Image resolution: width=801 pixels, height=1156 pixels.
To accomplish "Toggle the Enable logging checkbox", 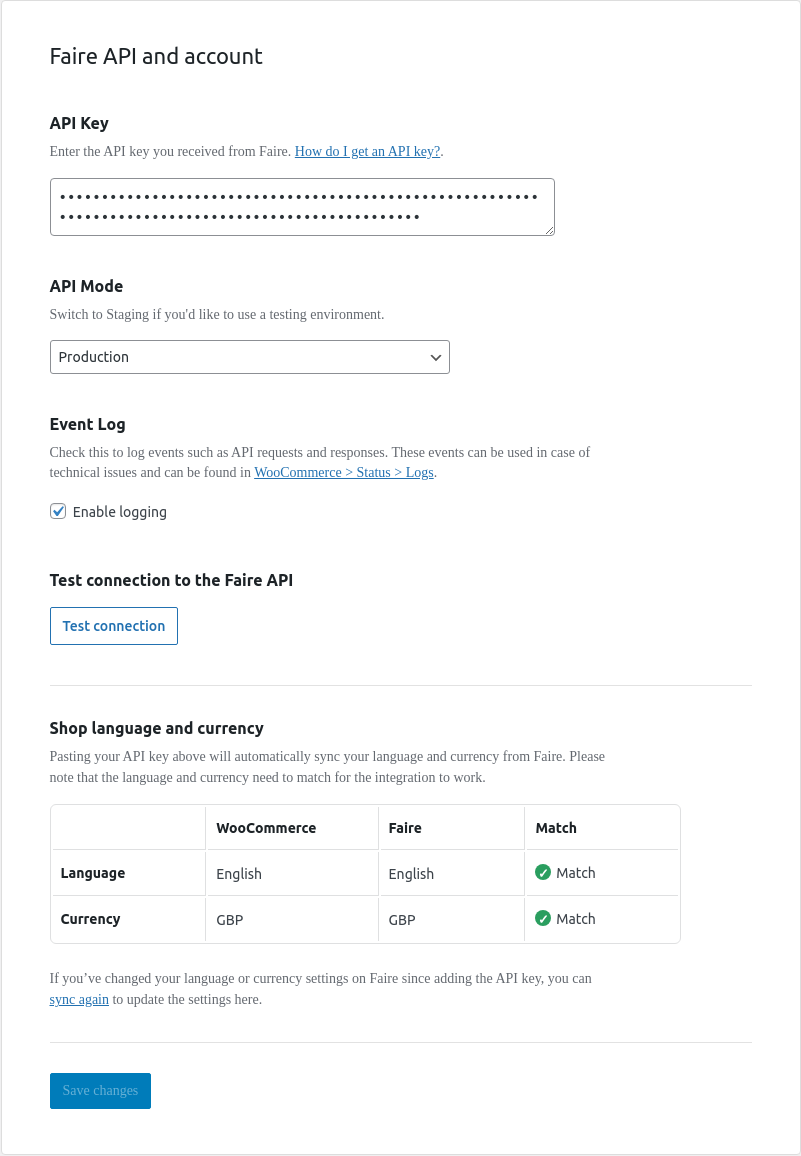I will [x=58, y=511].
